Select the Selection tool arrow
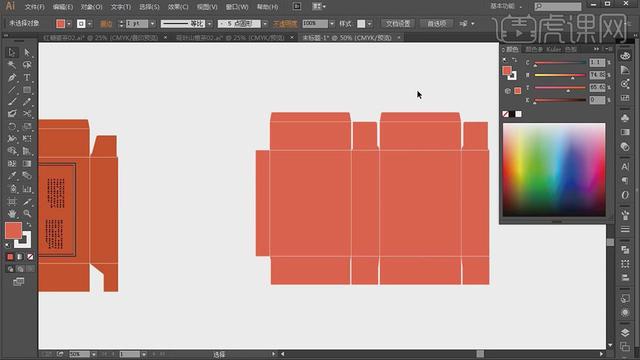The width and height of the screenshot is (640, 360). pos(12,52)
